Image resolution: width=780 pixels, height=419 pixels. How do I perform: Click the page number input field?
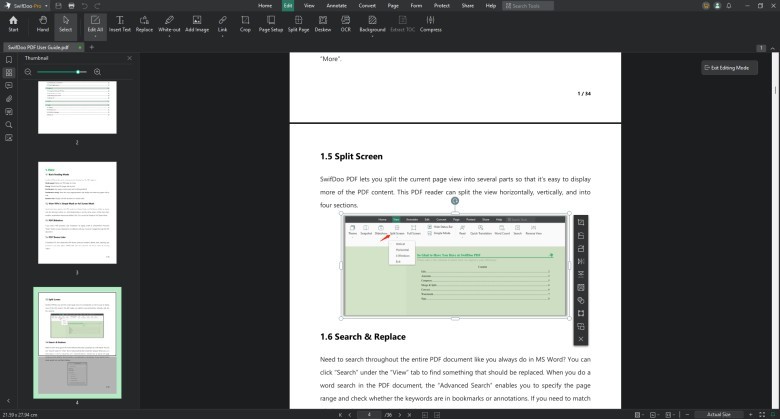[369, 415]
